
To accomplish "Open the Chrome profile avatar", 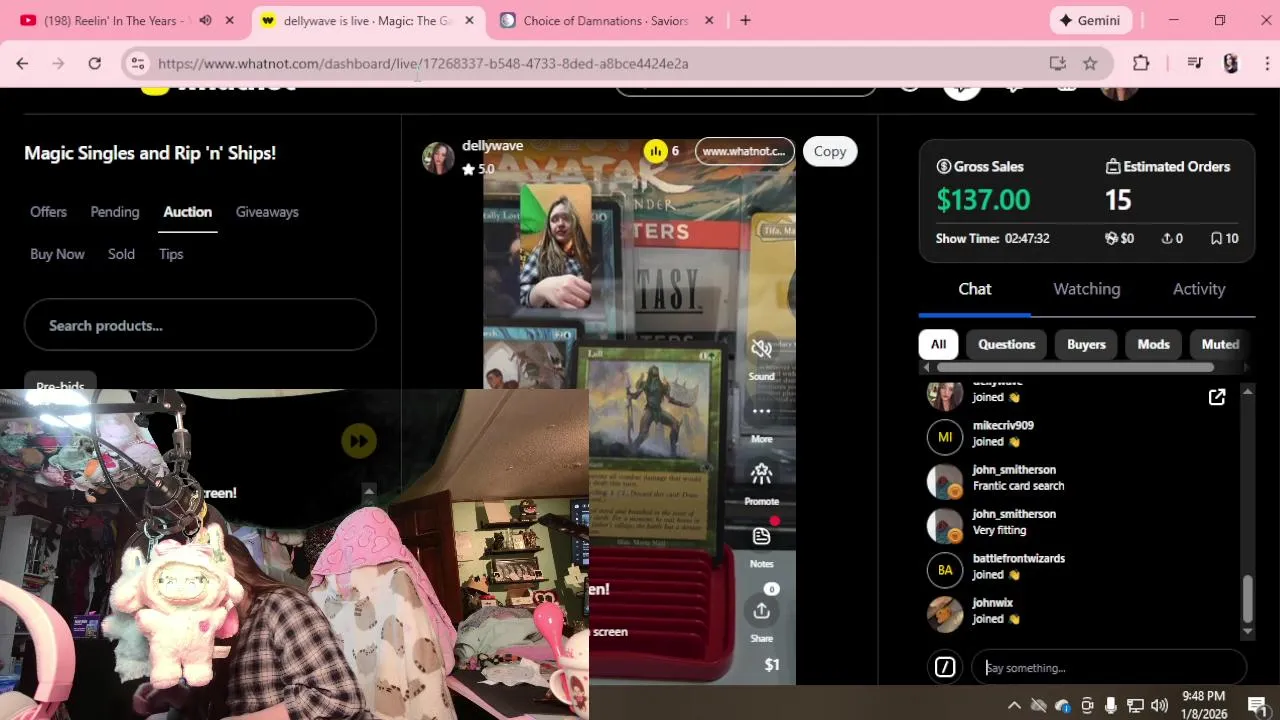I will tap(1231, 63).
